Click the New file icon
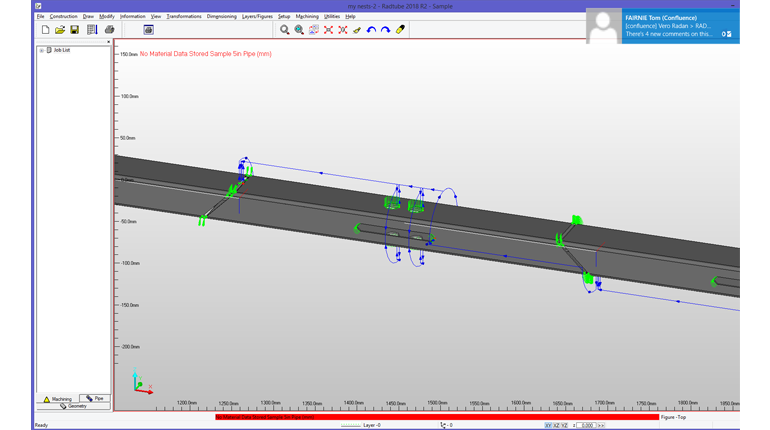 point(45,30)
